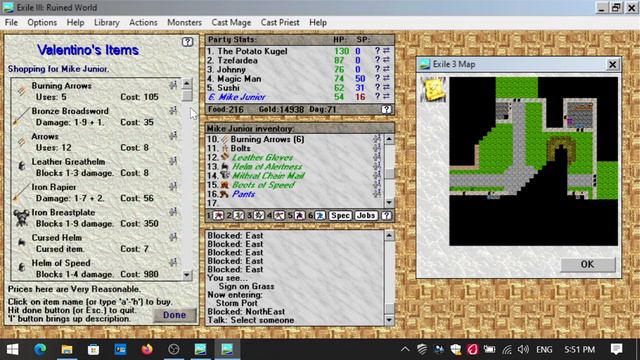Viewport: 640px width, 360px height.
Task: Buy Burning Arrows from shop list
Action: pos(61,86)
